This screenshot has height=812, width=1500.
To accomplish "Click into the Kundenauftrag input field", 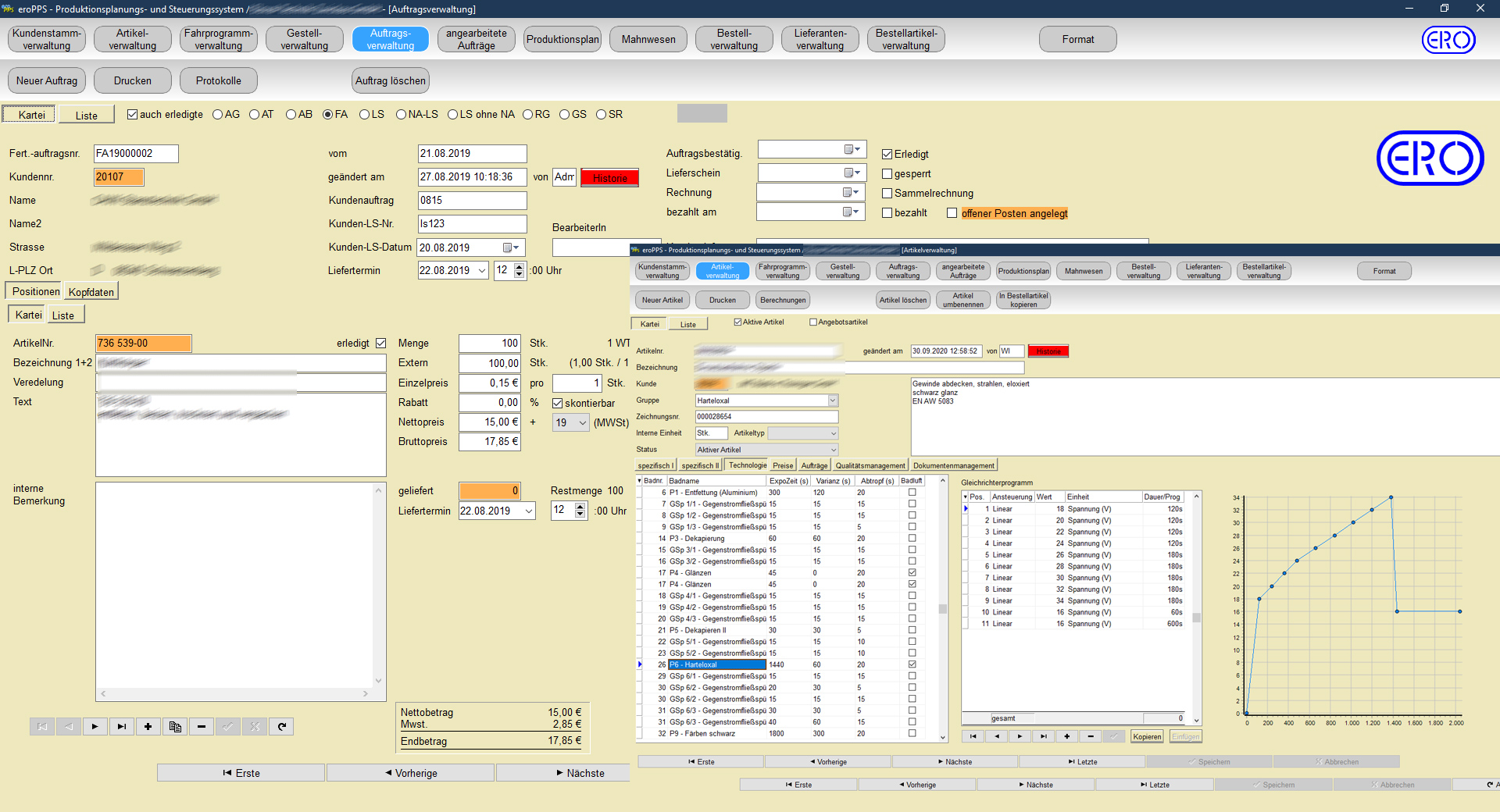I will (x=472, y=201).
